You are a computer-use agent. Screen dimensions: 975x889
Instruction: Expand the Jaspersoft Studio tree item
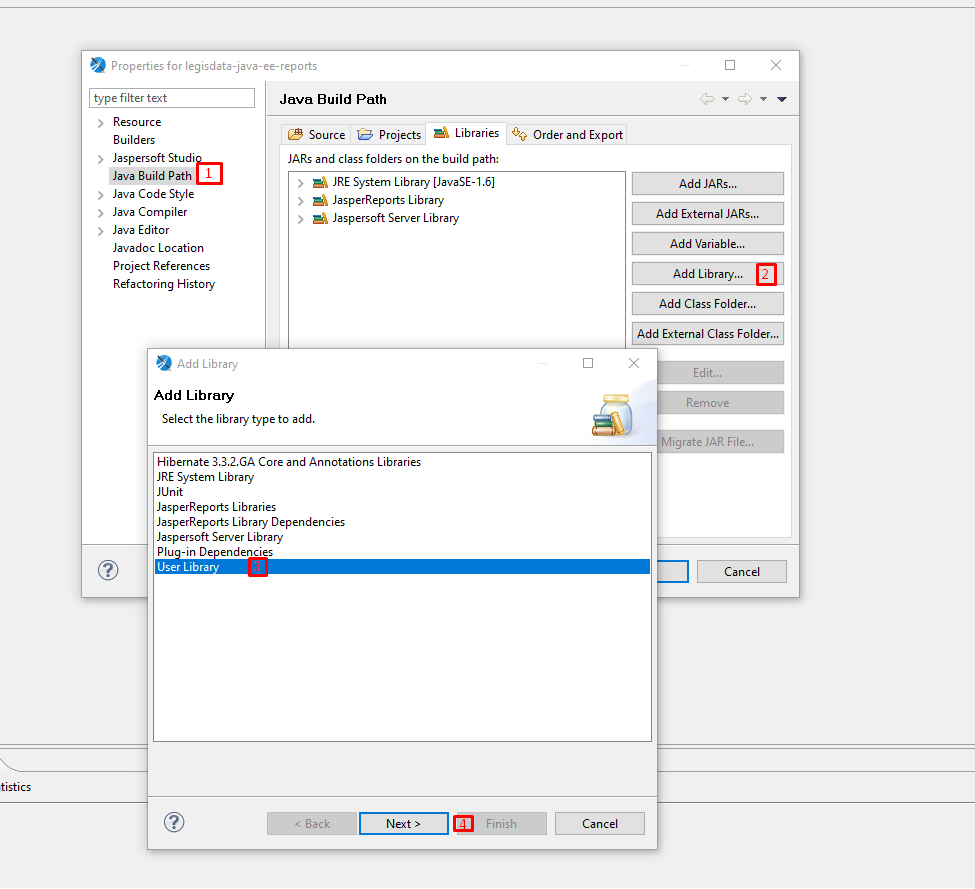pos(101,159)
